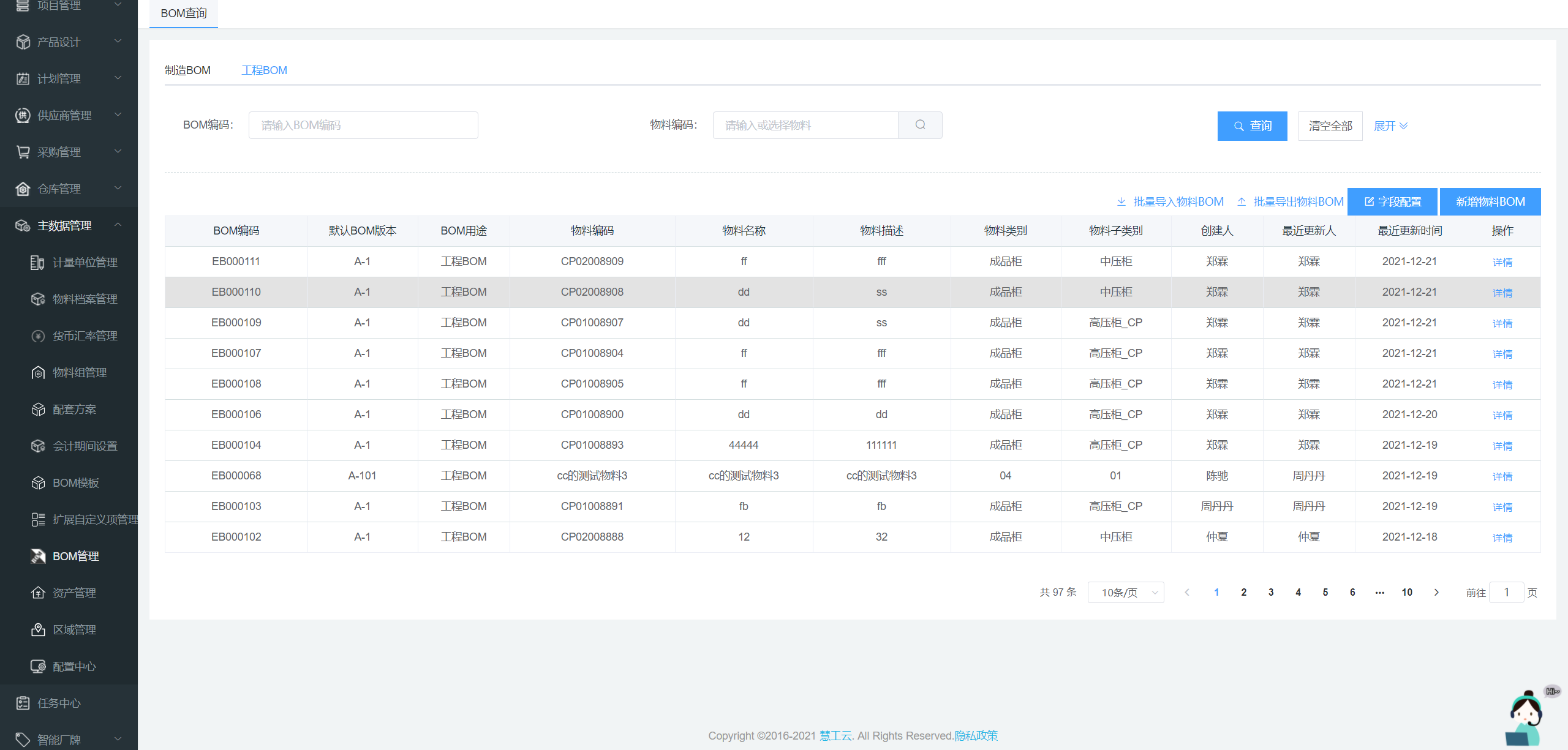The width and height of the screenshot is (1568, 750).
Task: Expand the 展开 advanced filter options
Action: click(x=1390, y=126)
